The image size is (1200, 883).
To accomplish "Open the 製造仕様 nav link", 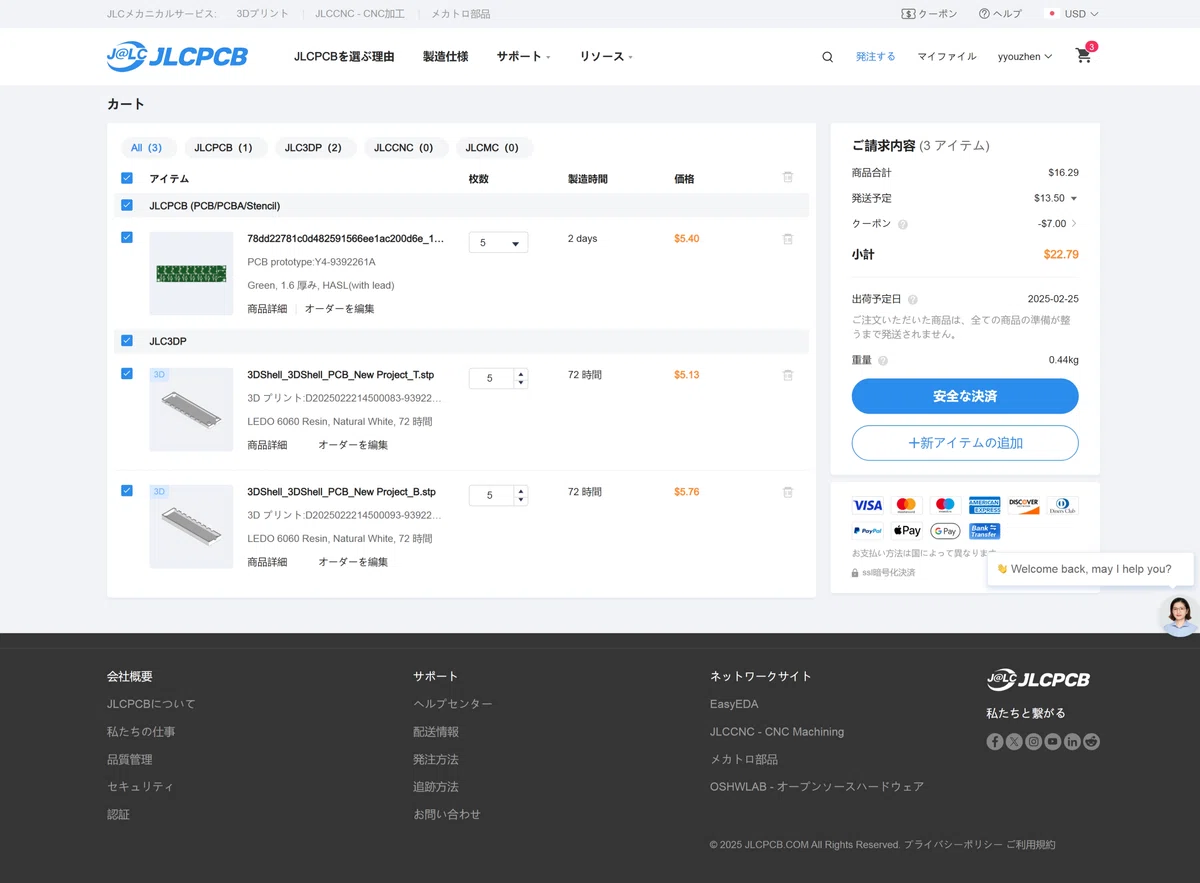I will (446, 57).
